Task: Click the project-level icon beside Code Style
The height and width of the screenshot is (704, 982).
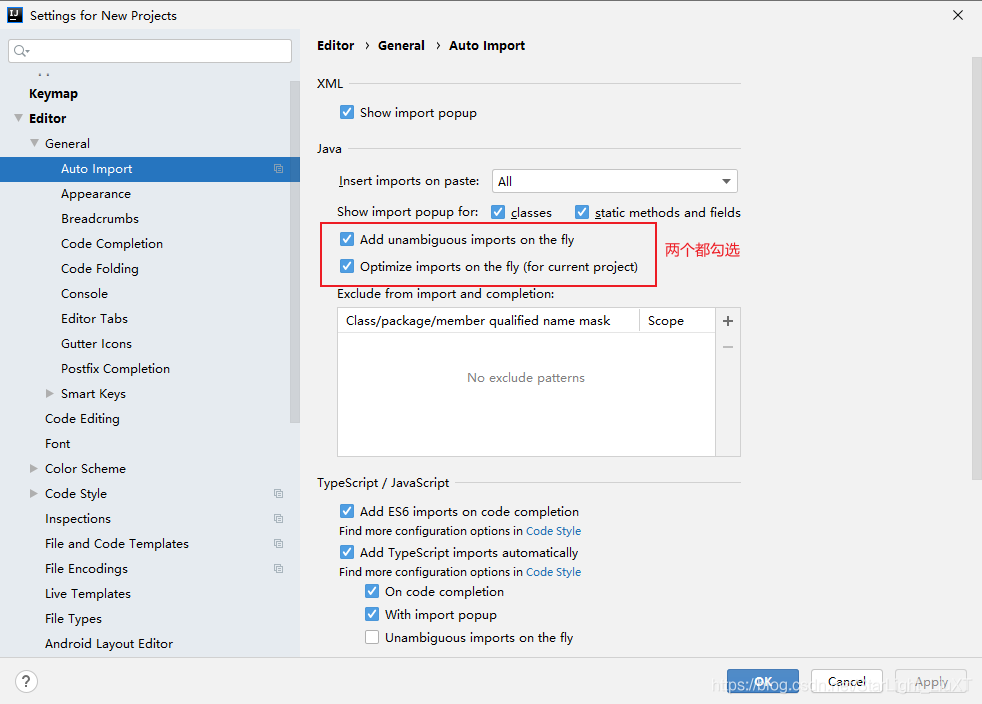Action: pyautogui.click(x=279, y=494)
